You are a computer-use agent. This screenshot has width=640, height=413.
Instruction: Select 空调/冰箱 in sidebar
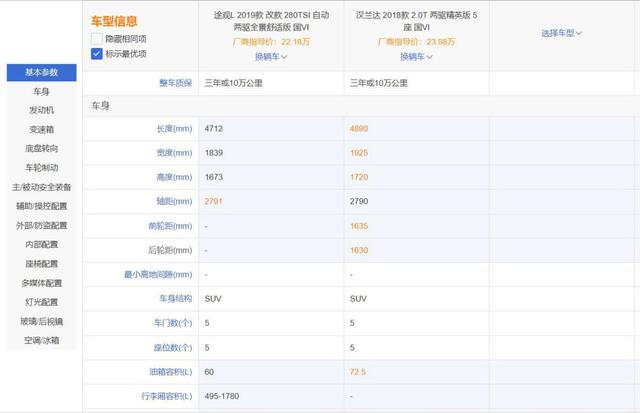42,340
